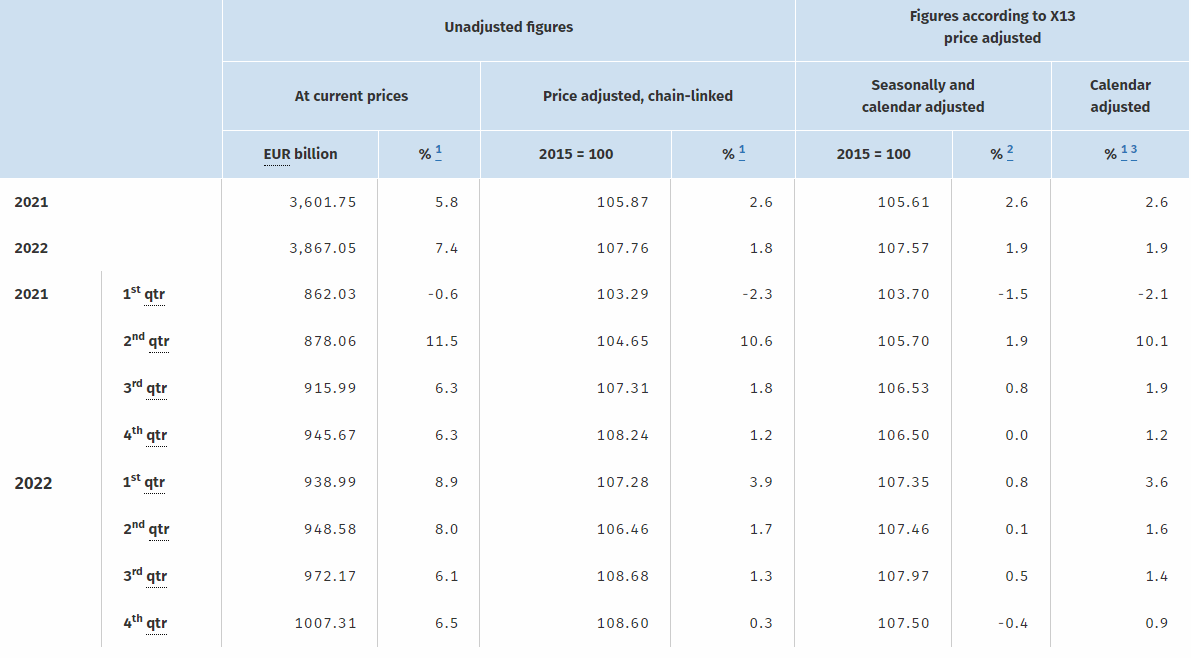The image size is (1191, 658).
Task: Click the 2021 annual row label
Action: coord(31,202)
